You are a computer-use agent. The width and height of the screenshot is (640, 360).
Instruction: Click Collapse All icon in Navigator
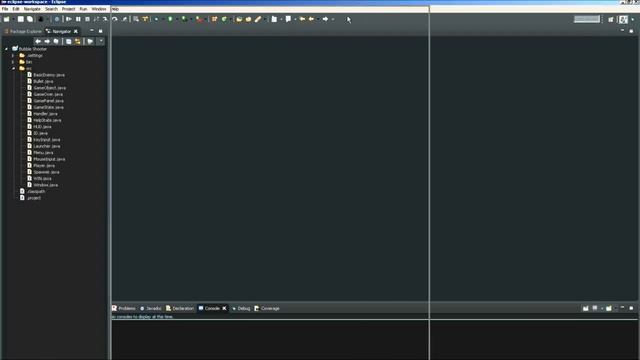click(69, 41)
